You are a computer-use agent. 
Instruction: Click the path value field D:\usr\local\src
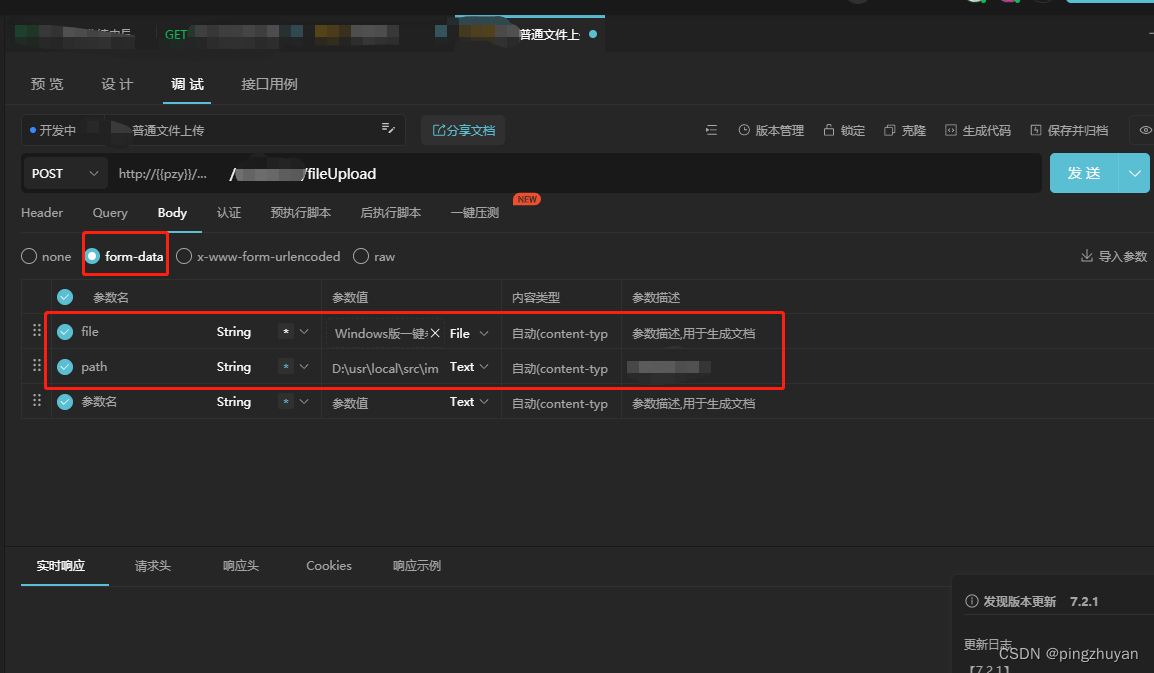coord(385,368)
